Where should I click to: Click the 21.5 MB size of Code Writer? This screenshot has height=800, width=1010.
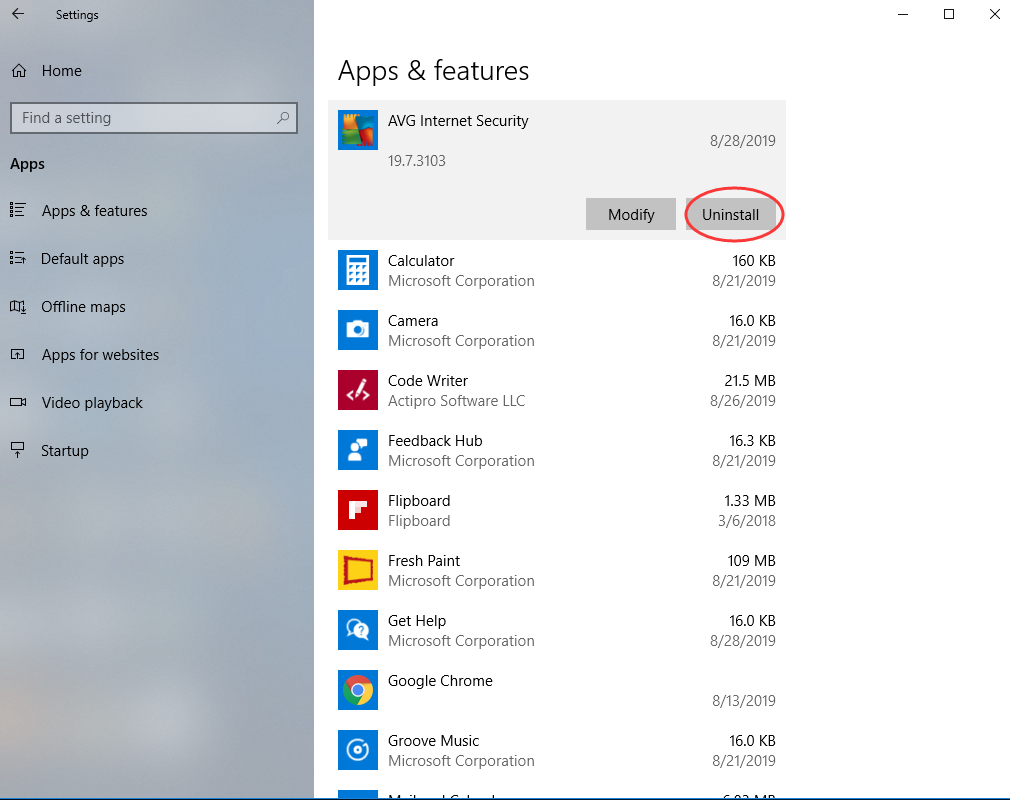pos(750,381)
